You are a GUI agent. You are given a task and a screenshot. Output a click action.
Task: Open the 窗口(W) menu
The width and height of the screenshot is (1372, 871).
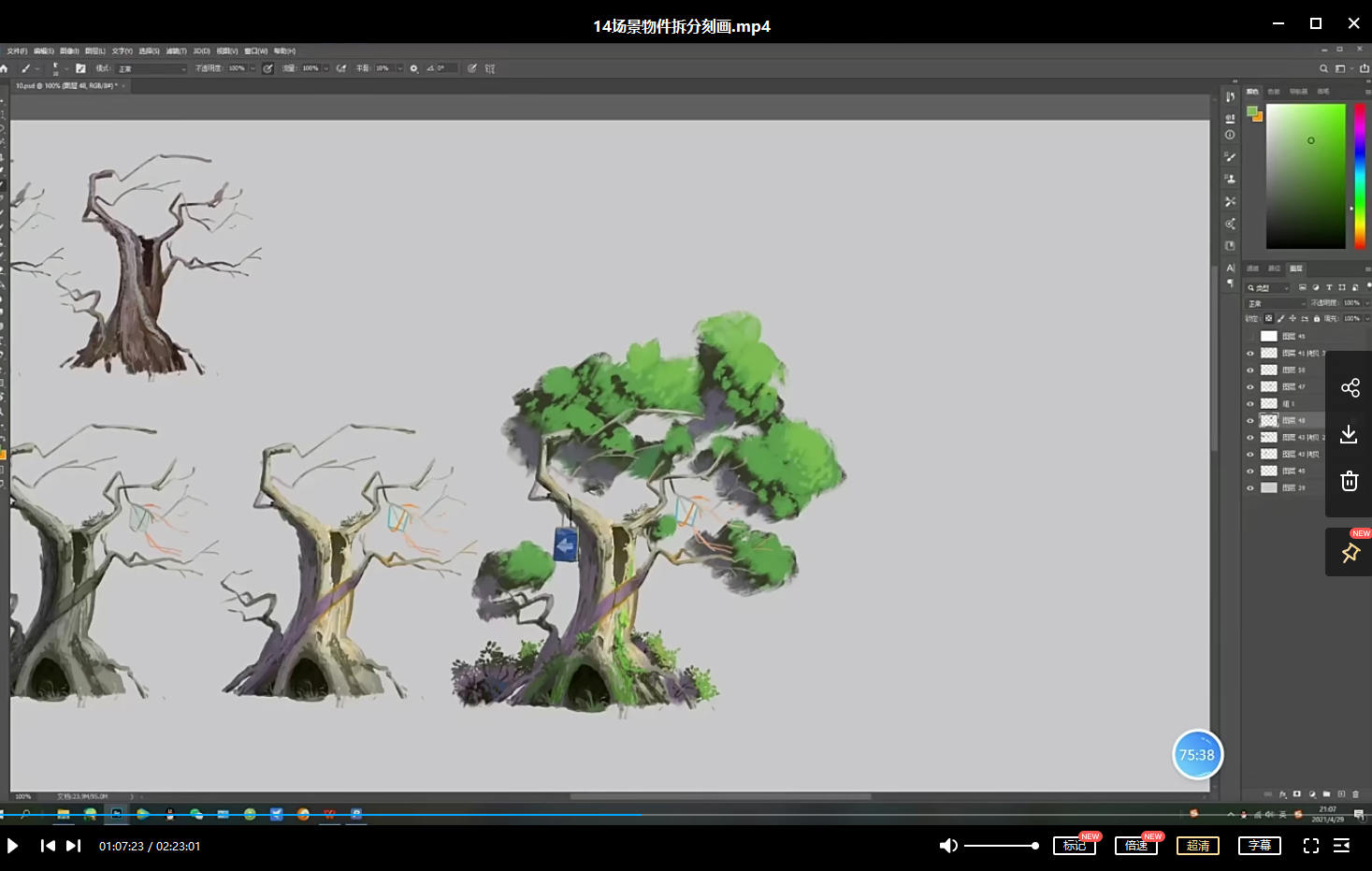tap(255, 51)
